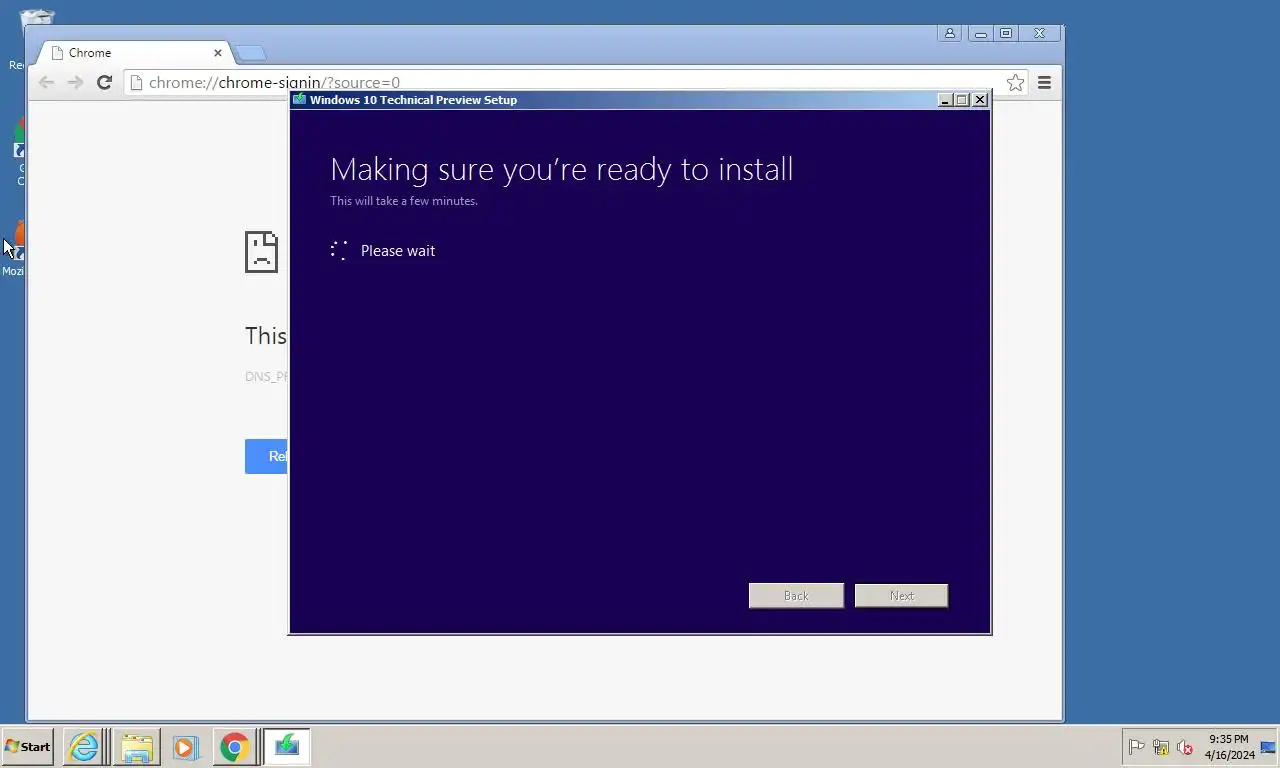
Task: Reload the Chrome page
Action: pos(104,82)
